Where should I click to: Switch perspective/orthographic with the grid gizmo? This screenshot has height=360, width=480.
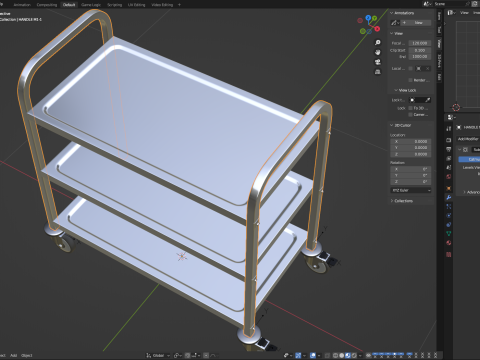coord(378,72)
